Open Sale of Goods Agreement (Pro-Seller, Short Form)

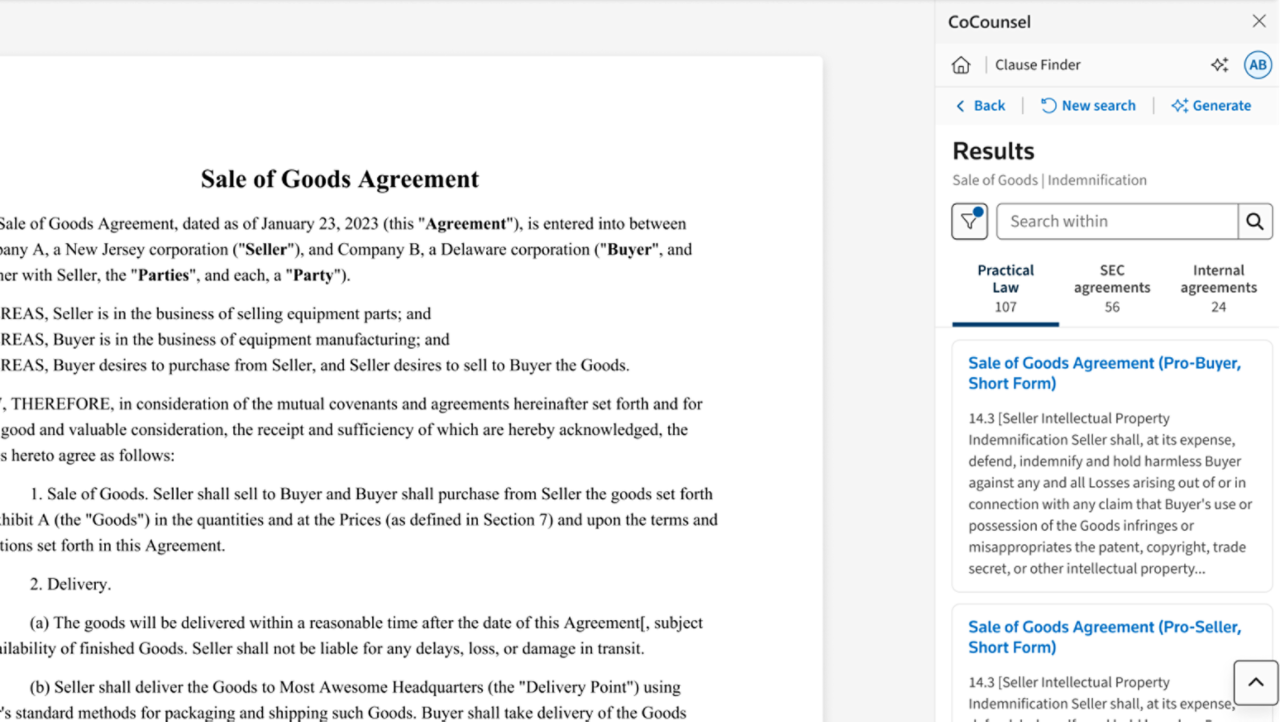click(x=1104, y=637)
